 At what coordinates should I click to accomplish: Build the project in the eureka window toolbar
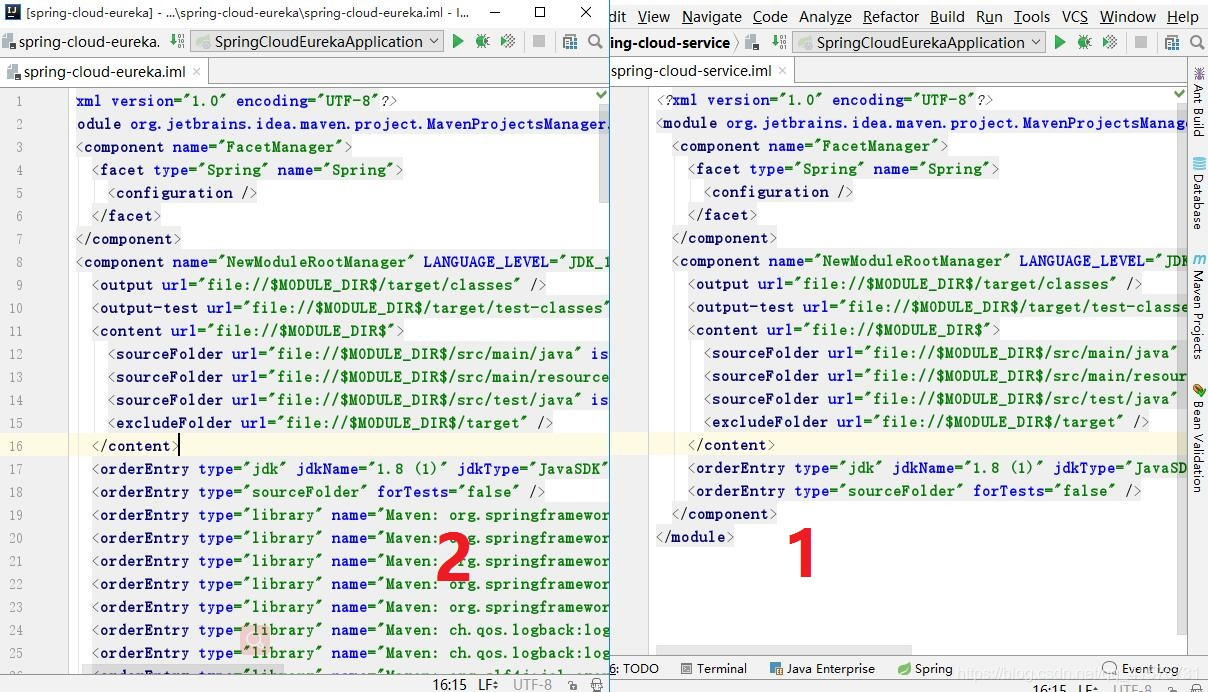pyautogui.click(x=177, y=41)
